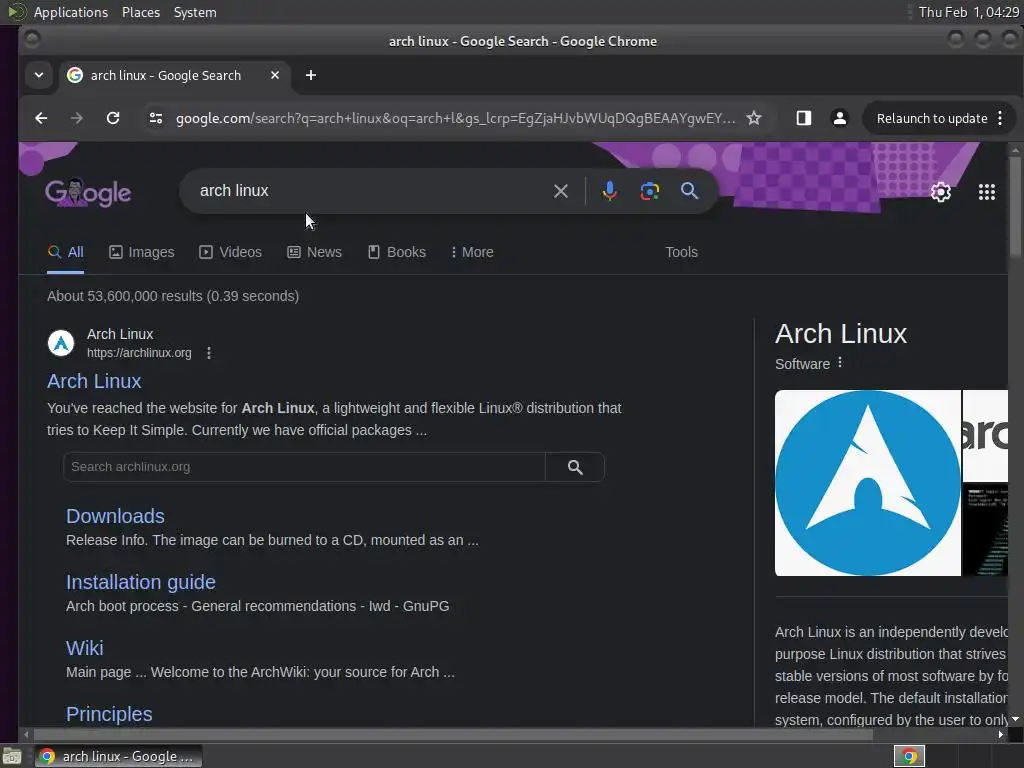The image size is (1024, 768).
Task: Switch to Images results tab
Action: point(142,252)
